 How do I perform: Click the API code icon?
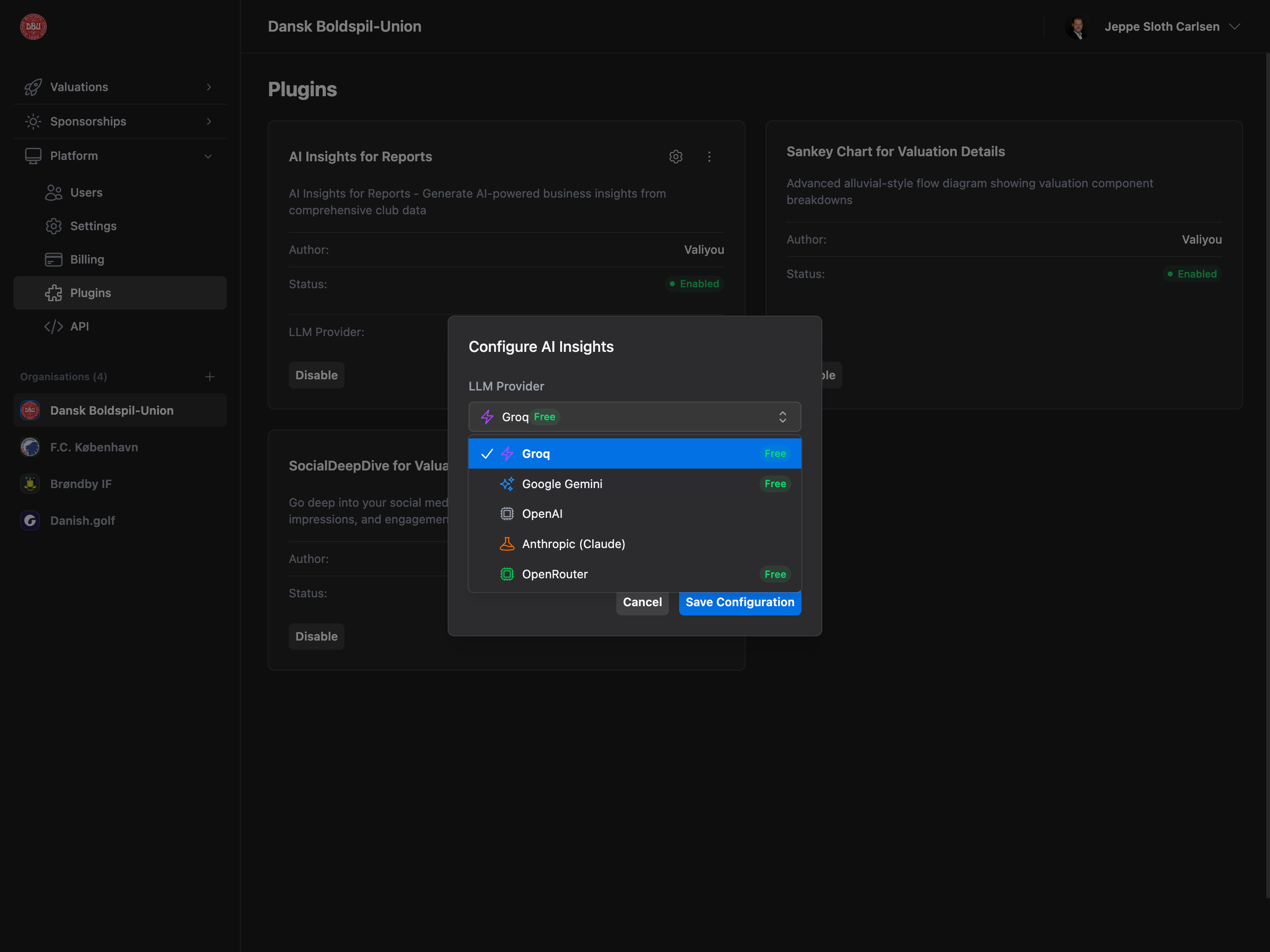[x=53, y=326]
